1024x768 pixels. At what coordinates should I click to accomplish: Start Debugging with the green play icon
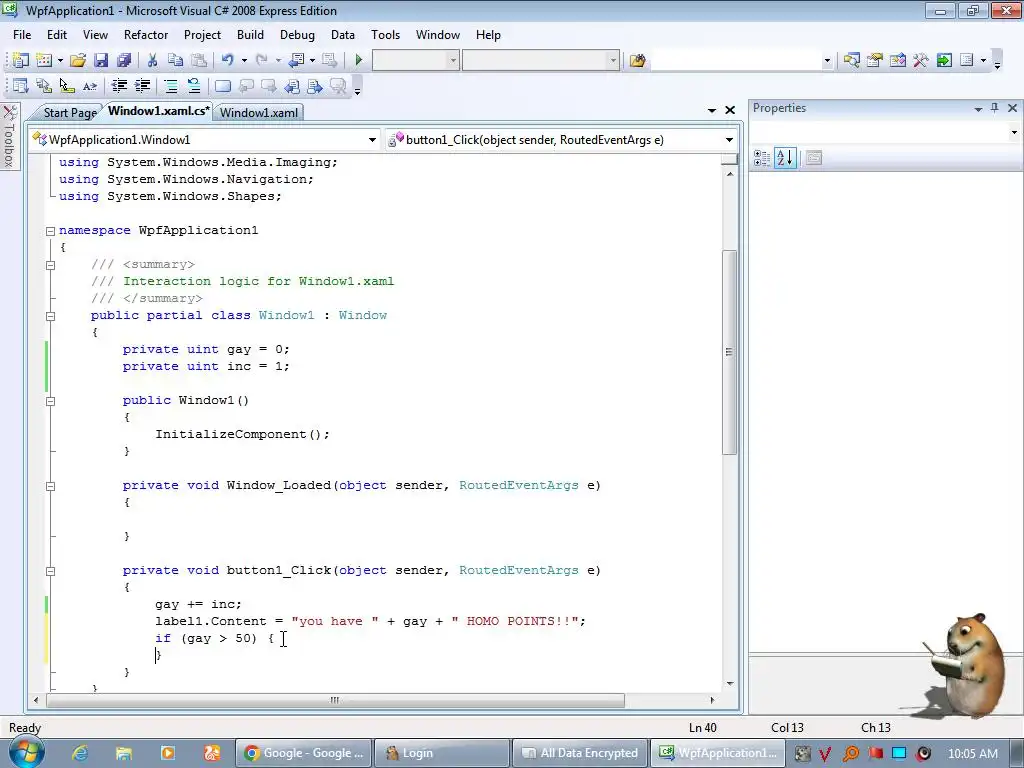[x=358, y=60]
